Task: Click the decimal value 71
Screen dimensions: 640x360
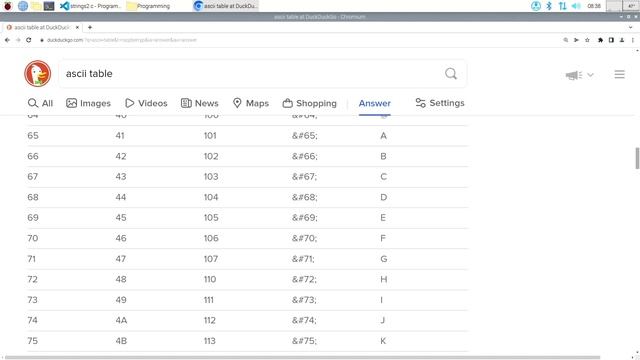Action: (x=31, y=259)
